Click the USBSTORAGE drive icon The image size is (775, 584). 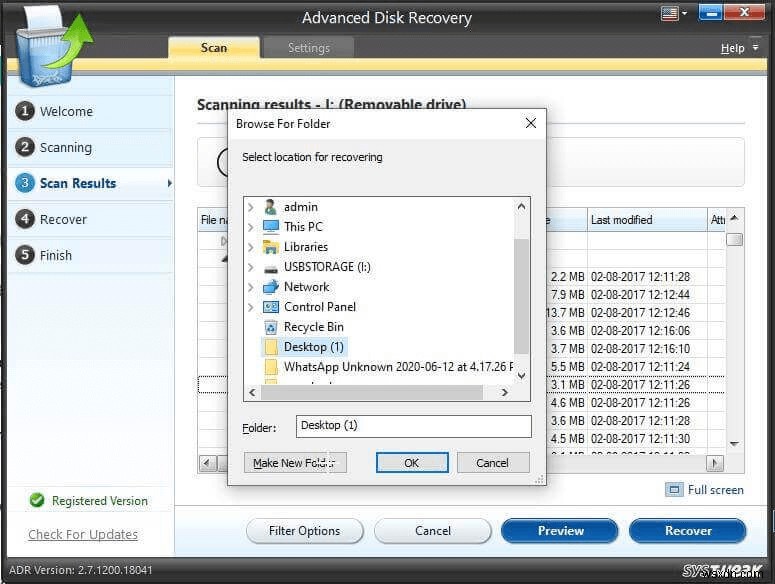pyautogui.click(x=270, y=268)
